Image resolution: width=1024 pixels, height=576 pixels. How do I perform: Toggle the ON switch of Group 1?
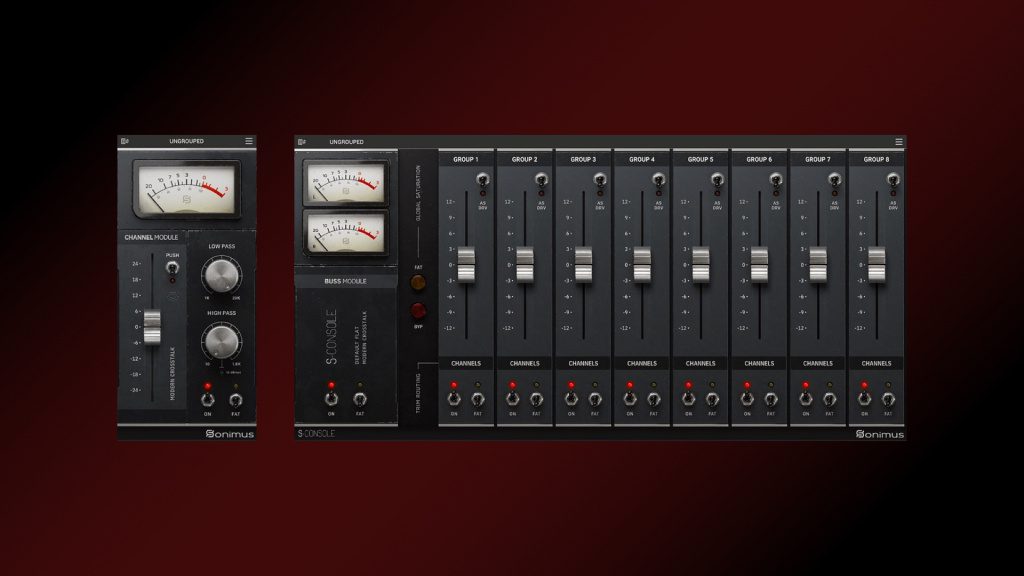click(454, 398)
